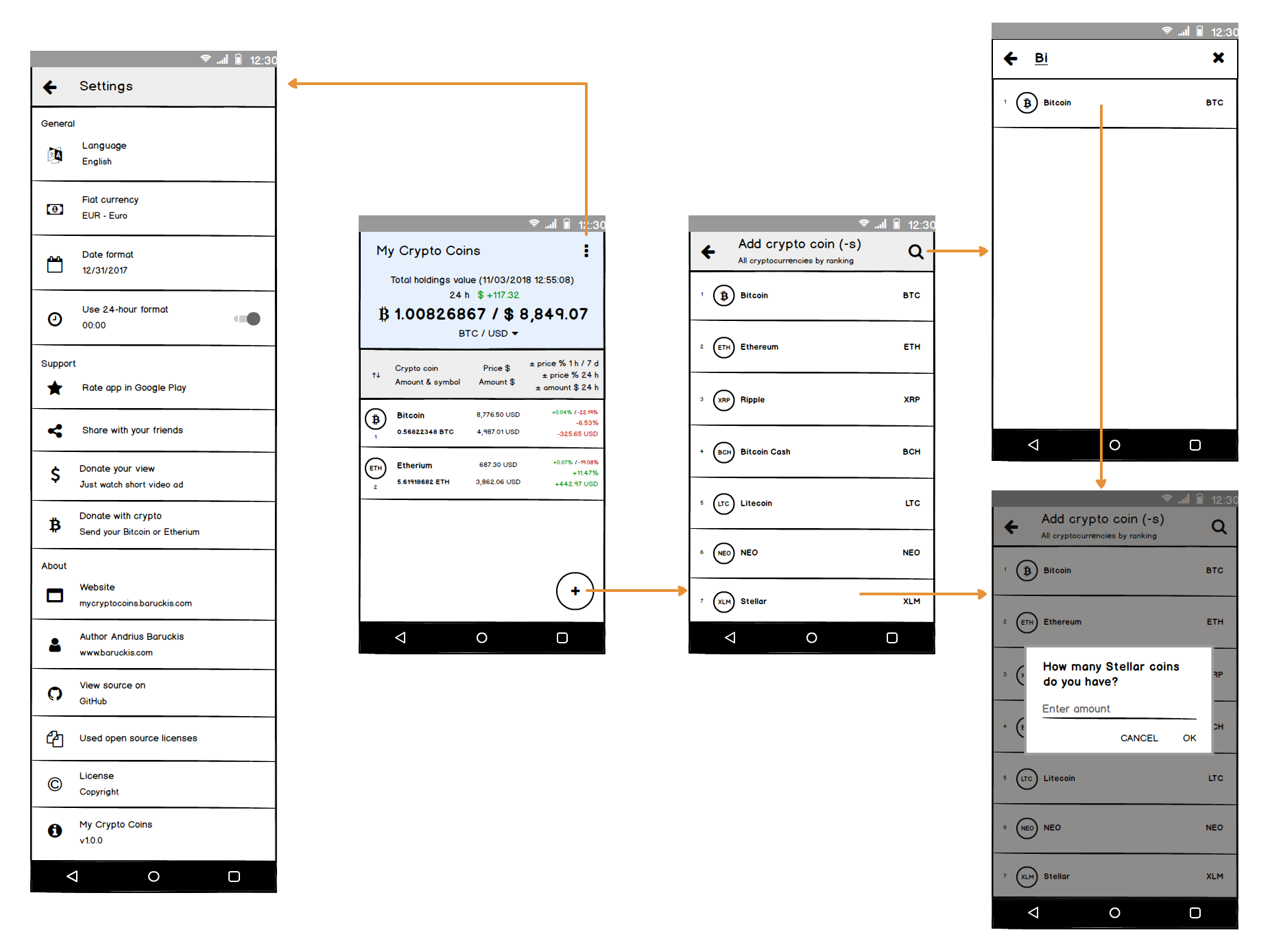Select Ripple XRP in the add coin list
1270x952 pixels.
812,400
